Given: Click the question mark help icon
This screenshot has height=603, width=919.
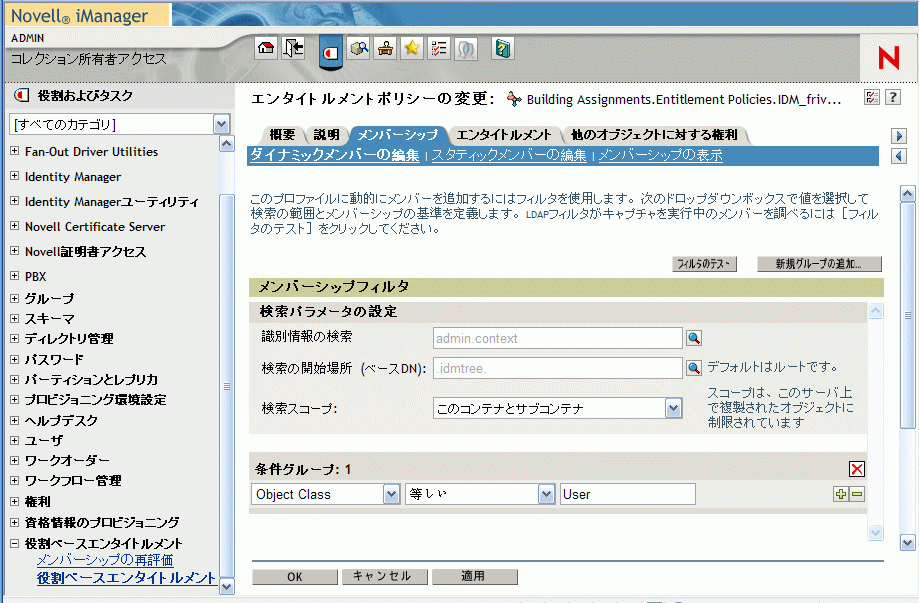Looking at the screenshot, I should (893, 97).
